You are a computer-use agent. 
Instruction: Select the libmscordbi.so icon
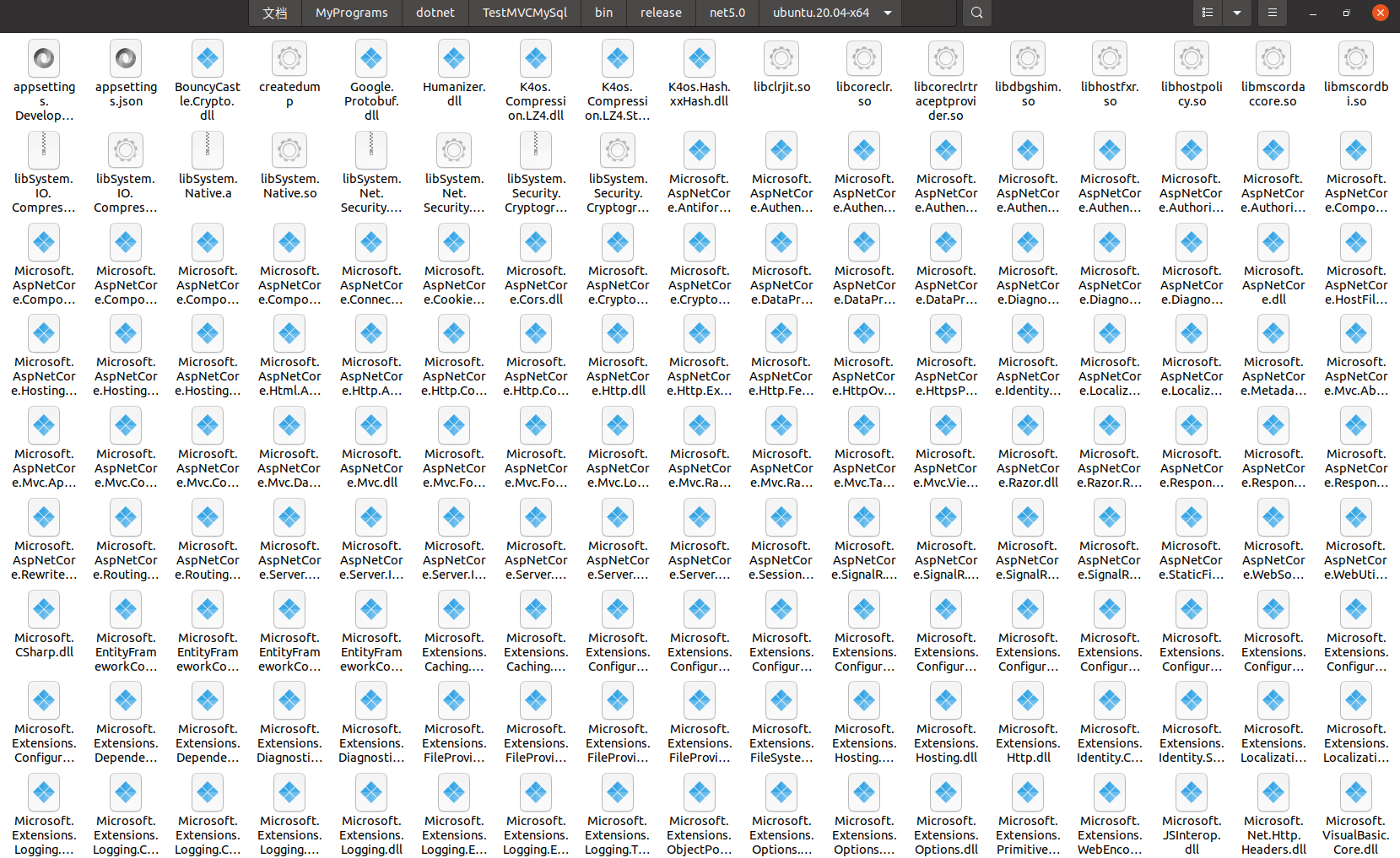(x=1356, y=58)
